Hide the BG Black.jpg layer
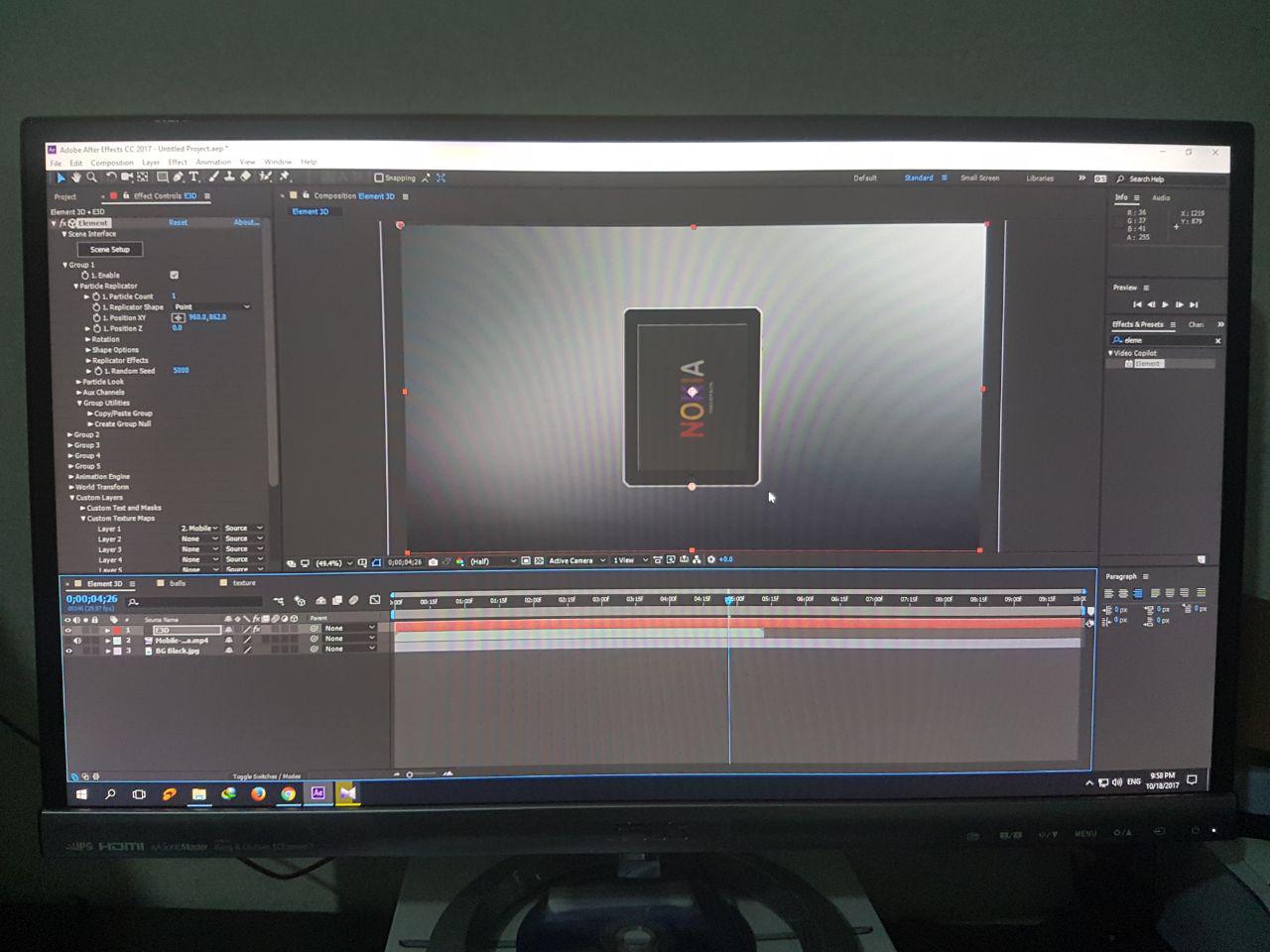Image resolution: width=1270 pixels, height=952 pixels. (x=68, y=651)
